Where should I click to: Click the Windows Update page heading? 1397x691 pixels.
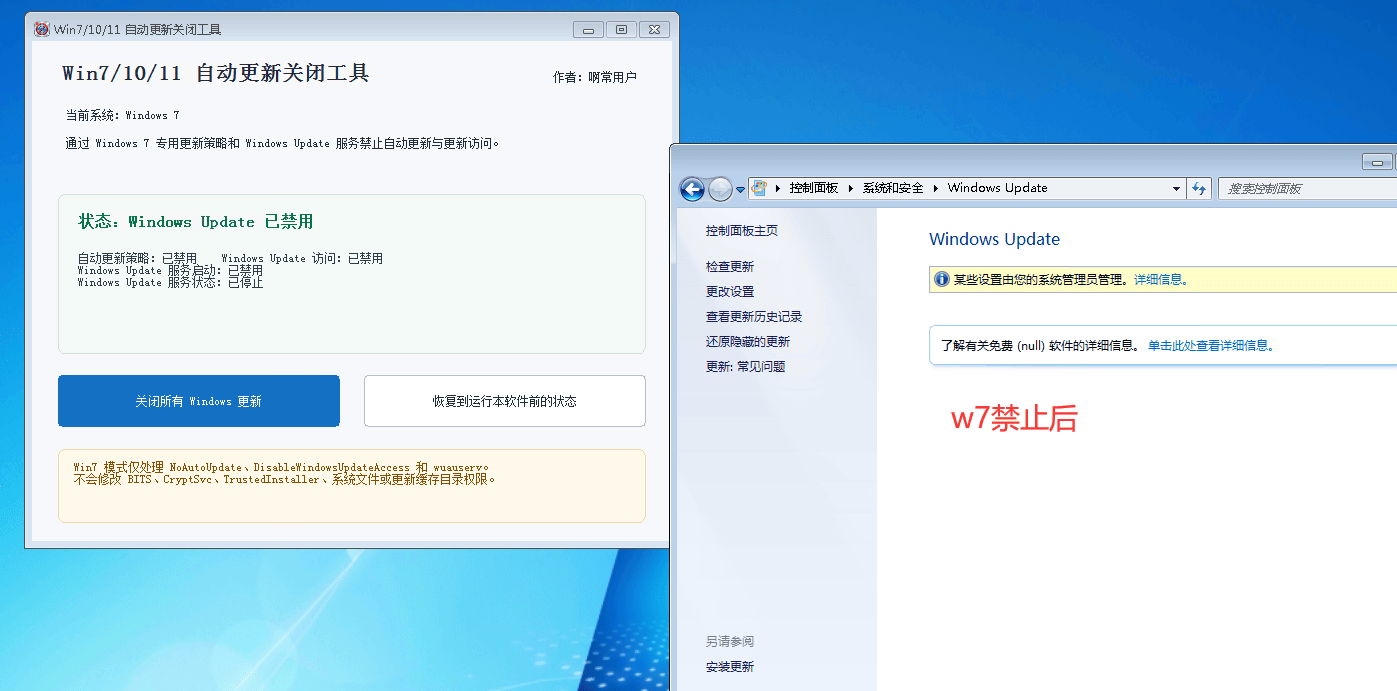coord(994,239)
